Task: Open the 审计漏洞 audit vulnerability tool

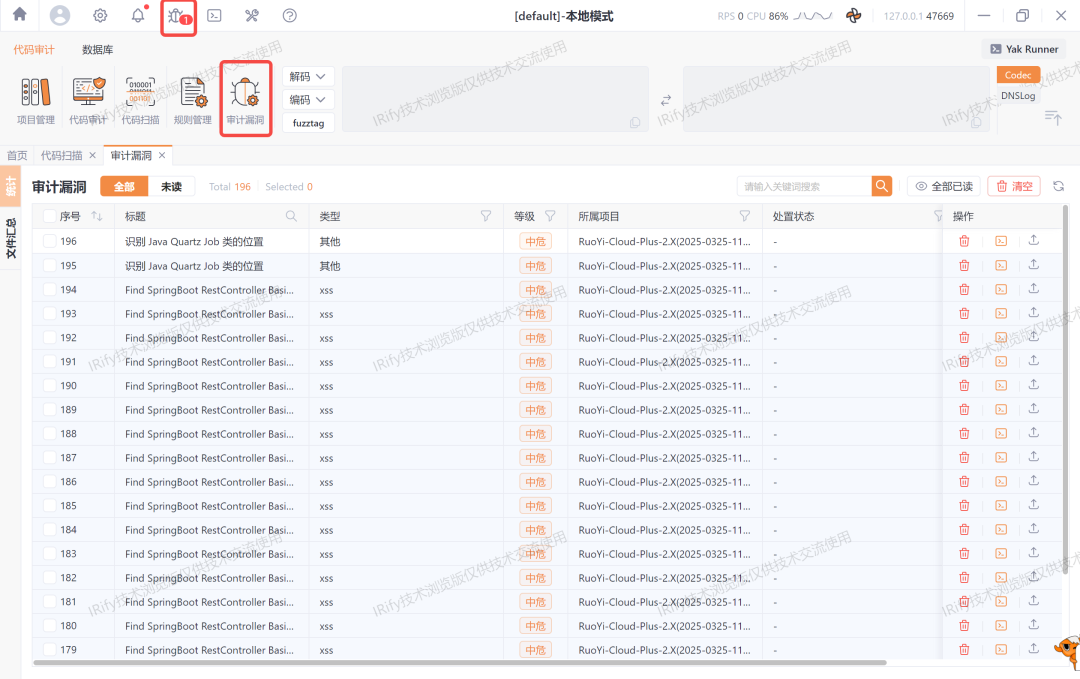Action: tap(245, 101)
